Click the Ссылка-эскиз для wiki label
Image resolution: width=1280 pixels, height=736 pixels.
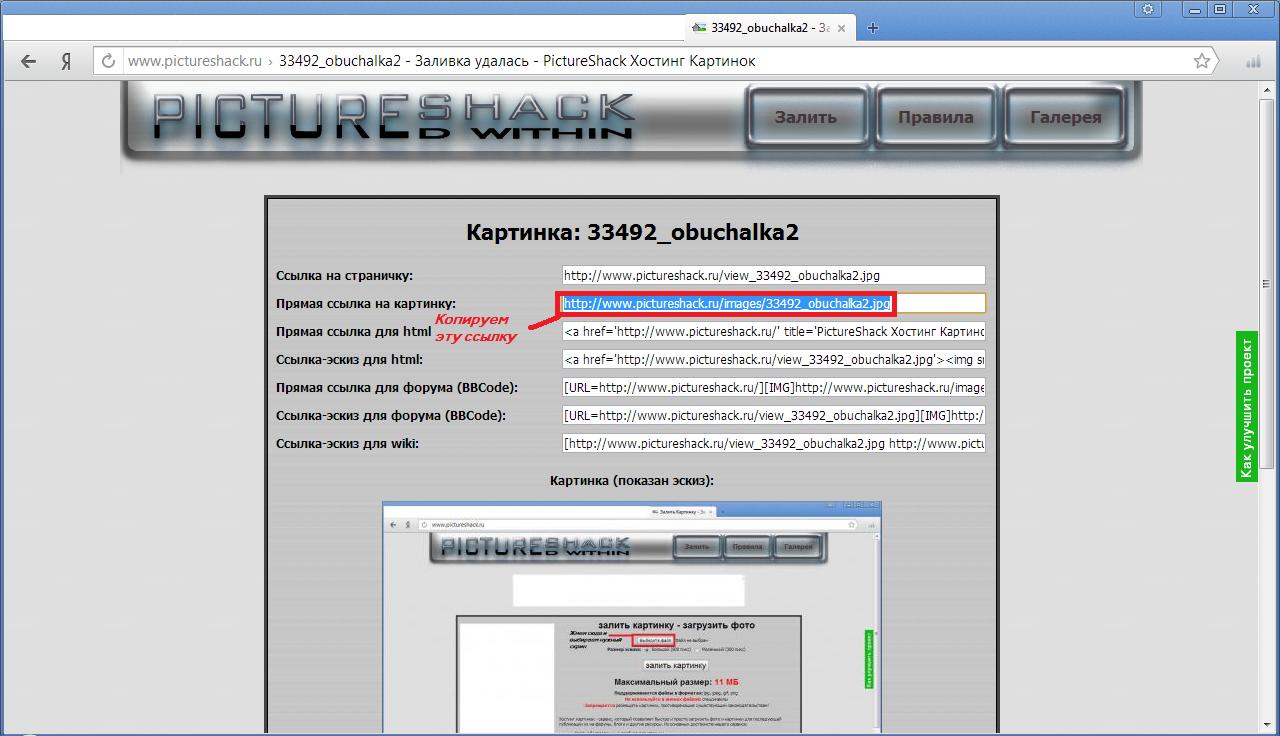click(347, 443)
